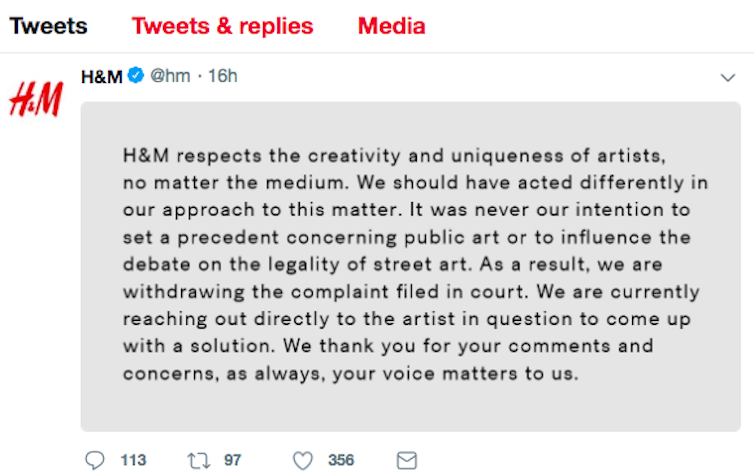Click the 16h tweet timestamp
Viewport: 754px width, 476px height.
pyautogui.click(x=222, y=77)
